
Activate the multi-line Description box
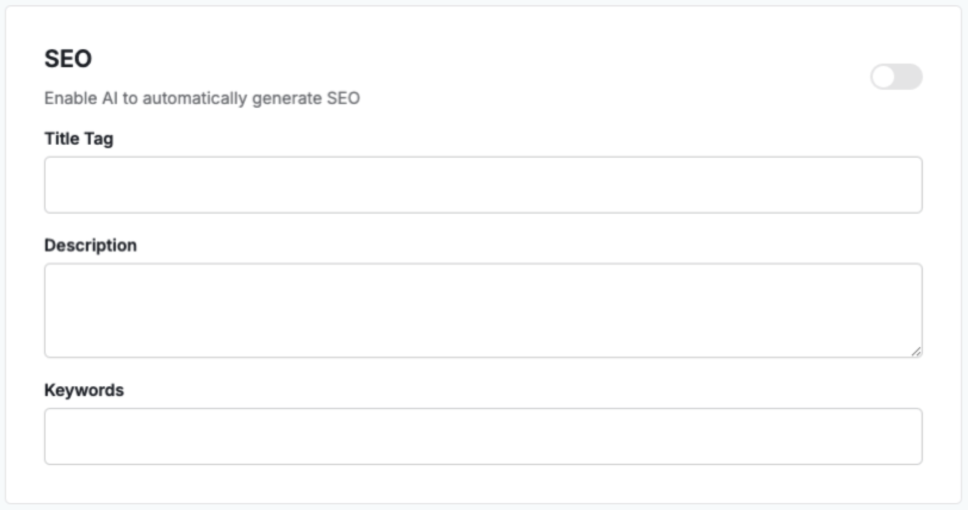(483, 310)
